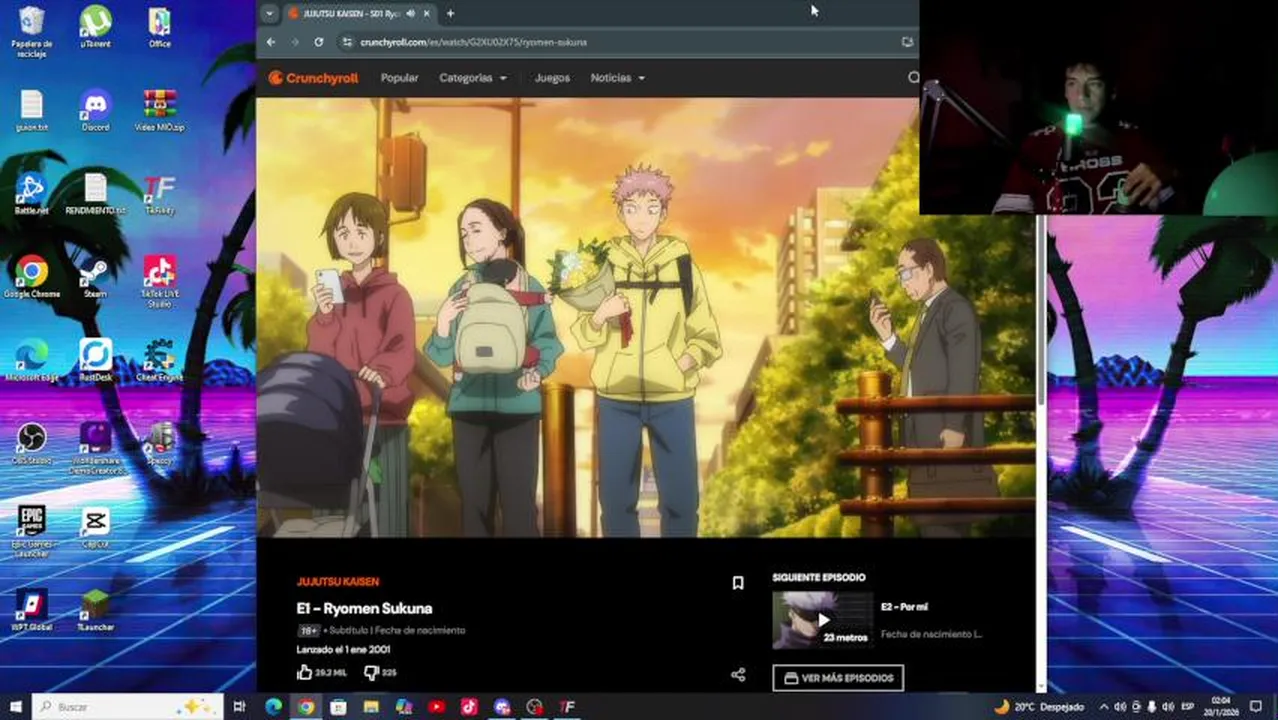Viewport: 1278px width, 720px height.
Task: Play next episode thumbnail E2
Action: 823,620
